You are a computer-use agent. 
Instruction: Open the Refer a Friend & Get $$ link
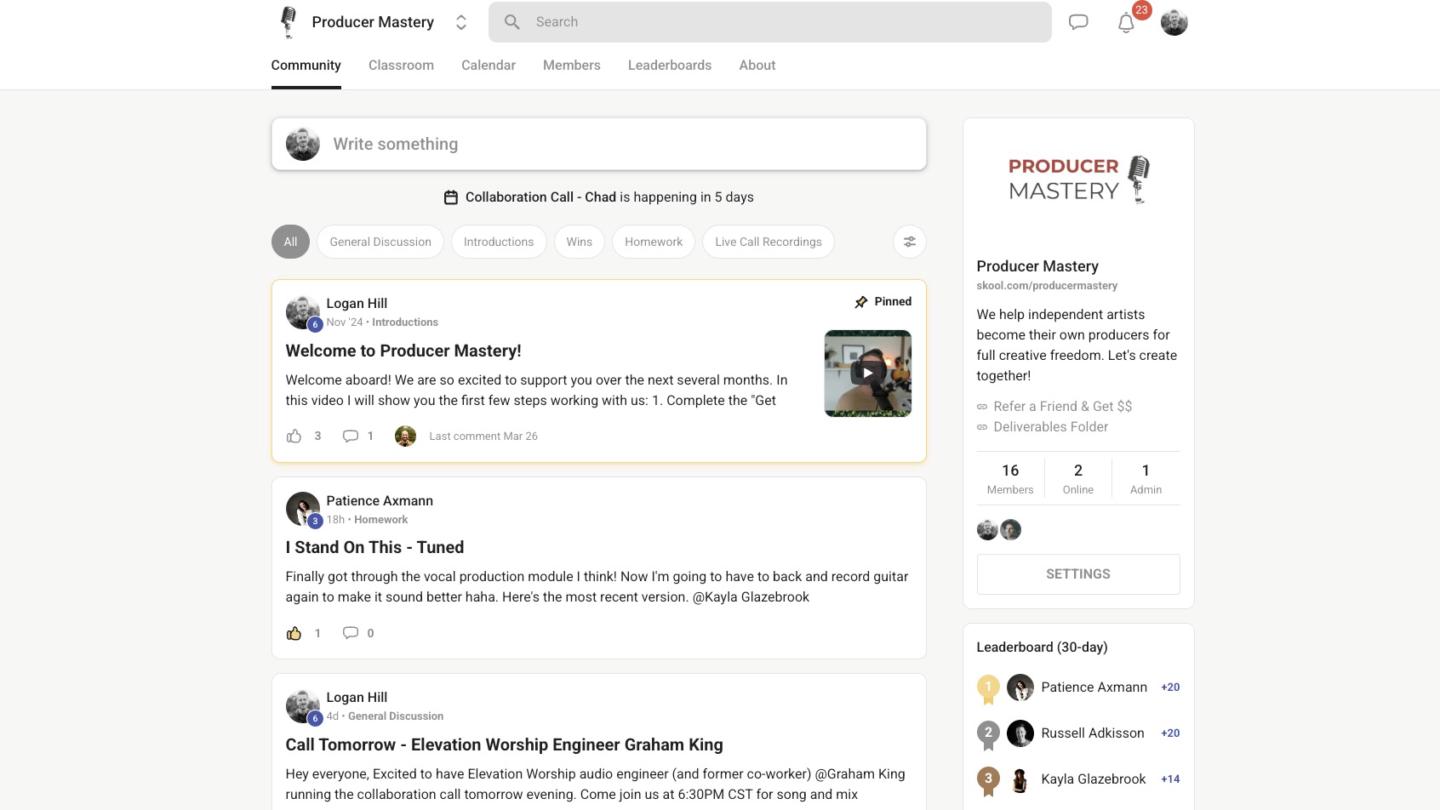(x=1063, y=406)
